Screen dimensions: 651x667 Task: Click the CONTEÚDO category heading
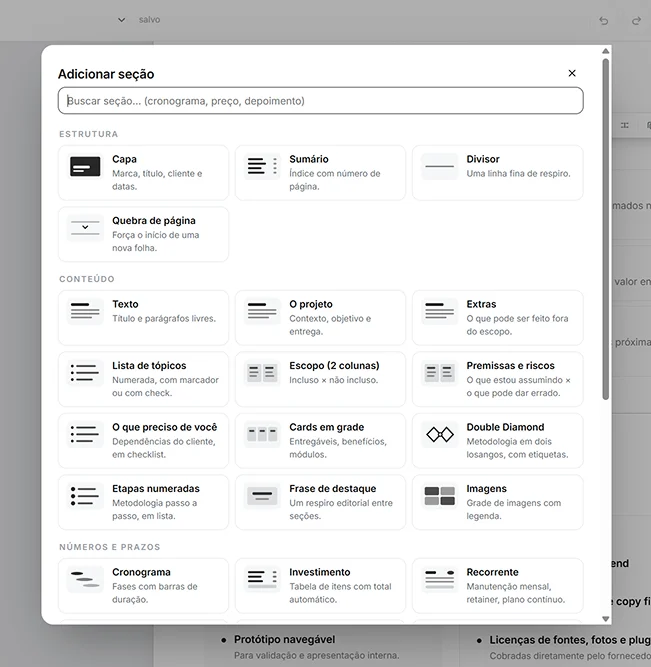[87, 279]
